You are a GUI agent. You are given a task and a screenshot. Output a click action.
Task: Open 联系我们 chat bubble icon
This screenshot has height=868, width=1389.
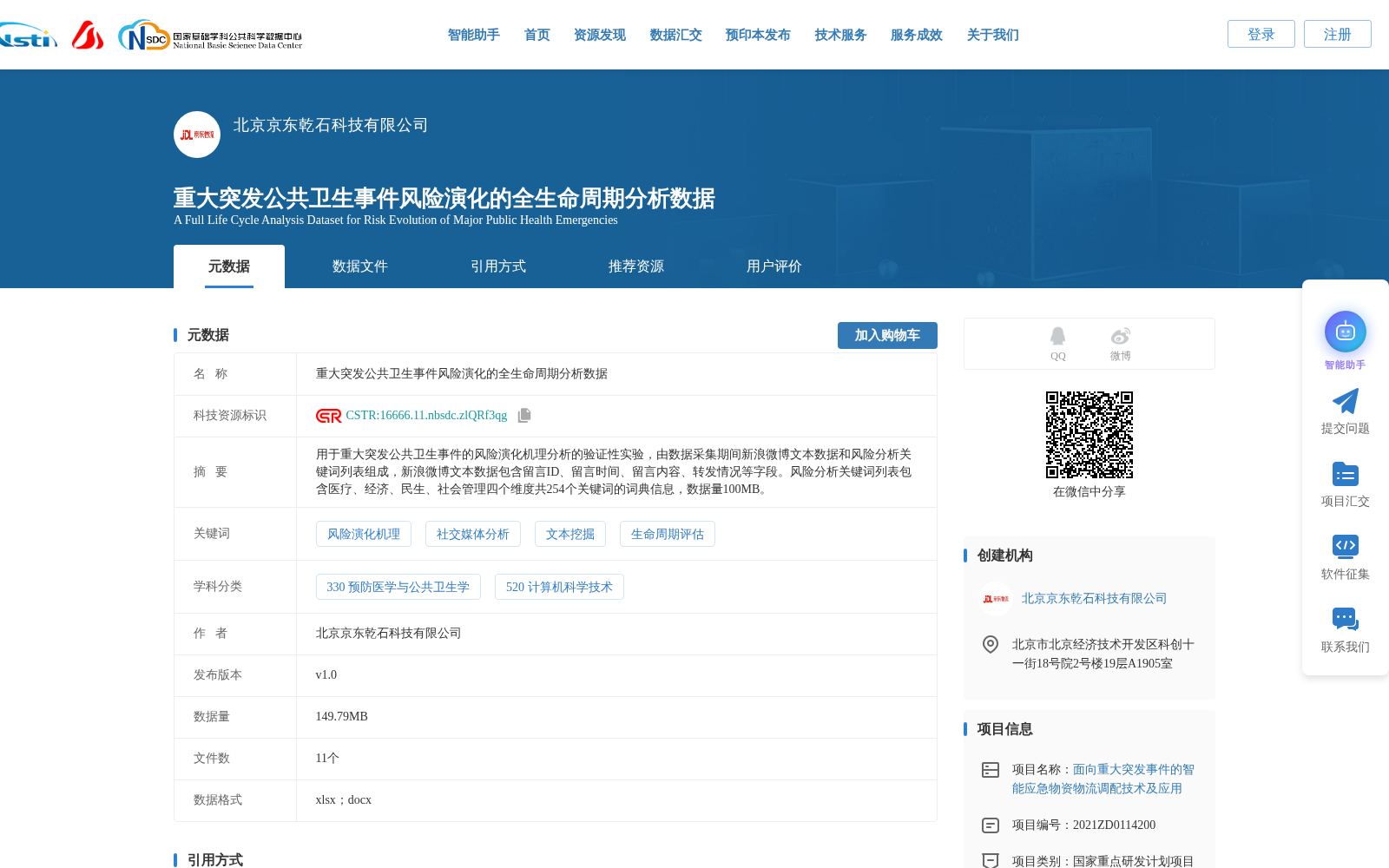1346,619
